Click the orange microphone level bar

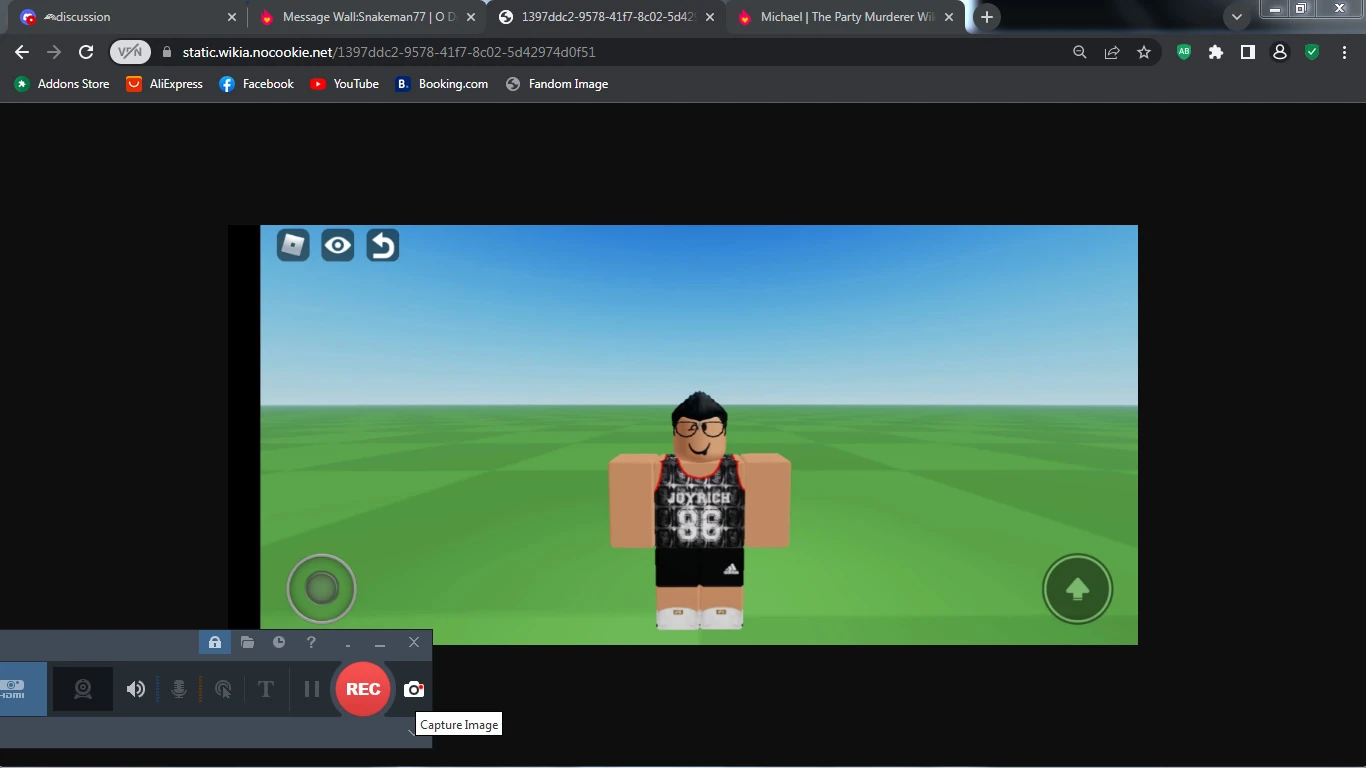coord(201,689)
